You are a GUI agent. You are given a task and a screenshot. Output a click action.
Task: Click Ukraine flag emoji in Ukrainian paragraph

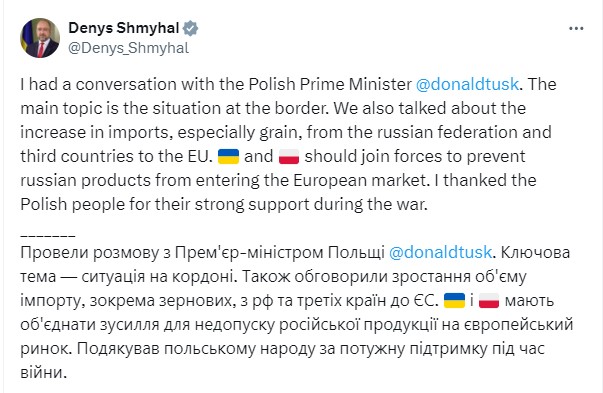pos(454,300)
